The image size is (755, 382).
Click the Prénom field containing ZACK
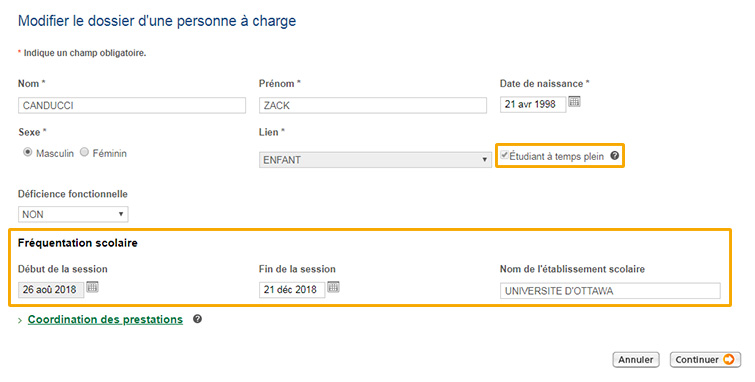click(373, 105)
